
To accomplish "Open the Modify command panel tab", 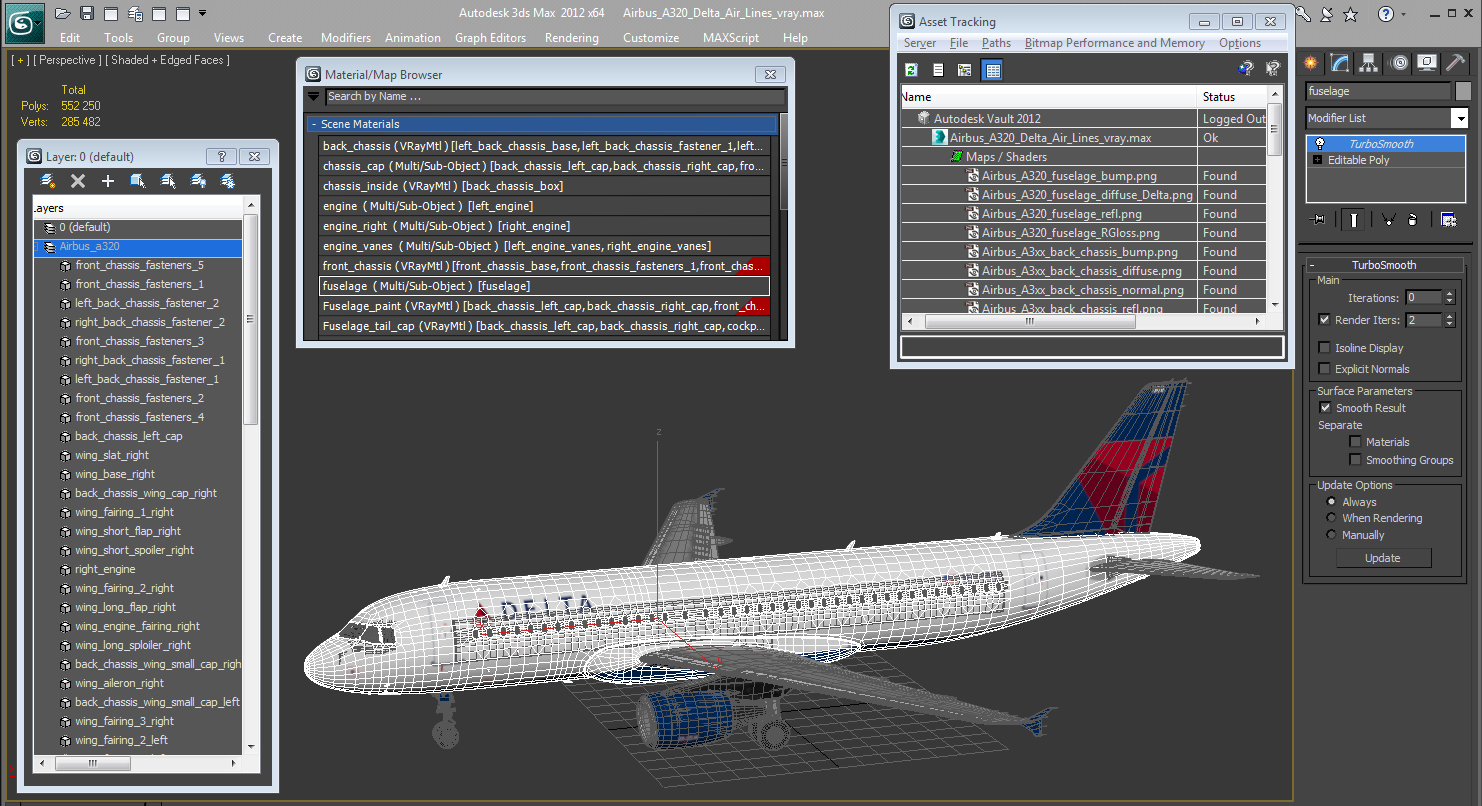I will [x=1340, y=63].
